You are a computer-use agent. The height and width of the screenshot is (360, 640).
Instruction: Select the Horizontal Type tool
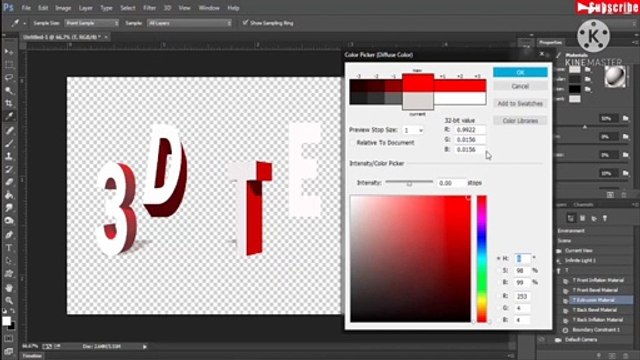(9, 248)
